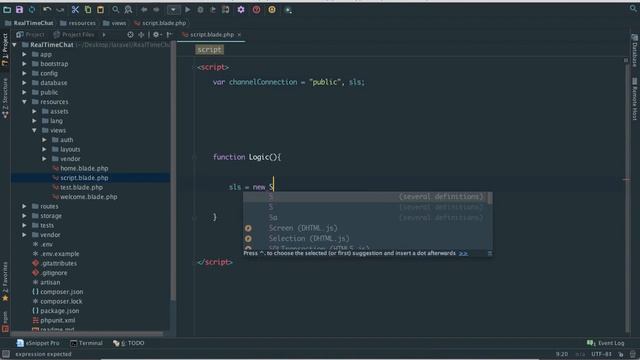Open the Database side panel

click(x=635, y=51)
